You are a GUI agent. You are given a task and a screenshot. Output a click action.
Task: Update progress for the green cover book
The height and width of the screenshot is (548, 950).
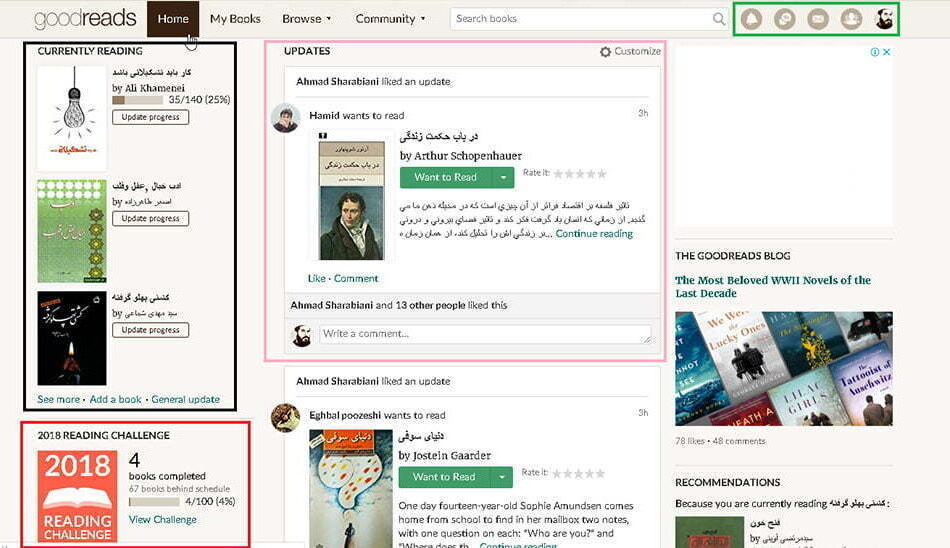[x=150, y=218]
